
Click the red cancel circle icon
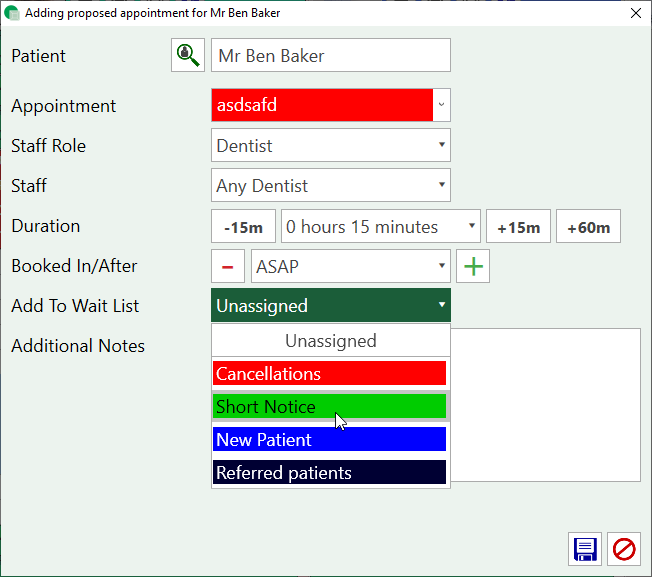(624, 549)
